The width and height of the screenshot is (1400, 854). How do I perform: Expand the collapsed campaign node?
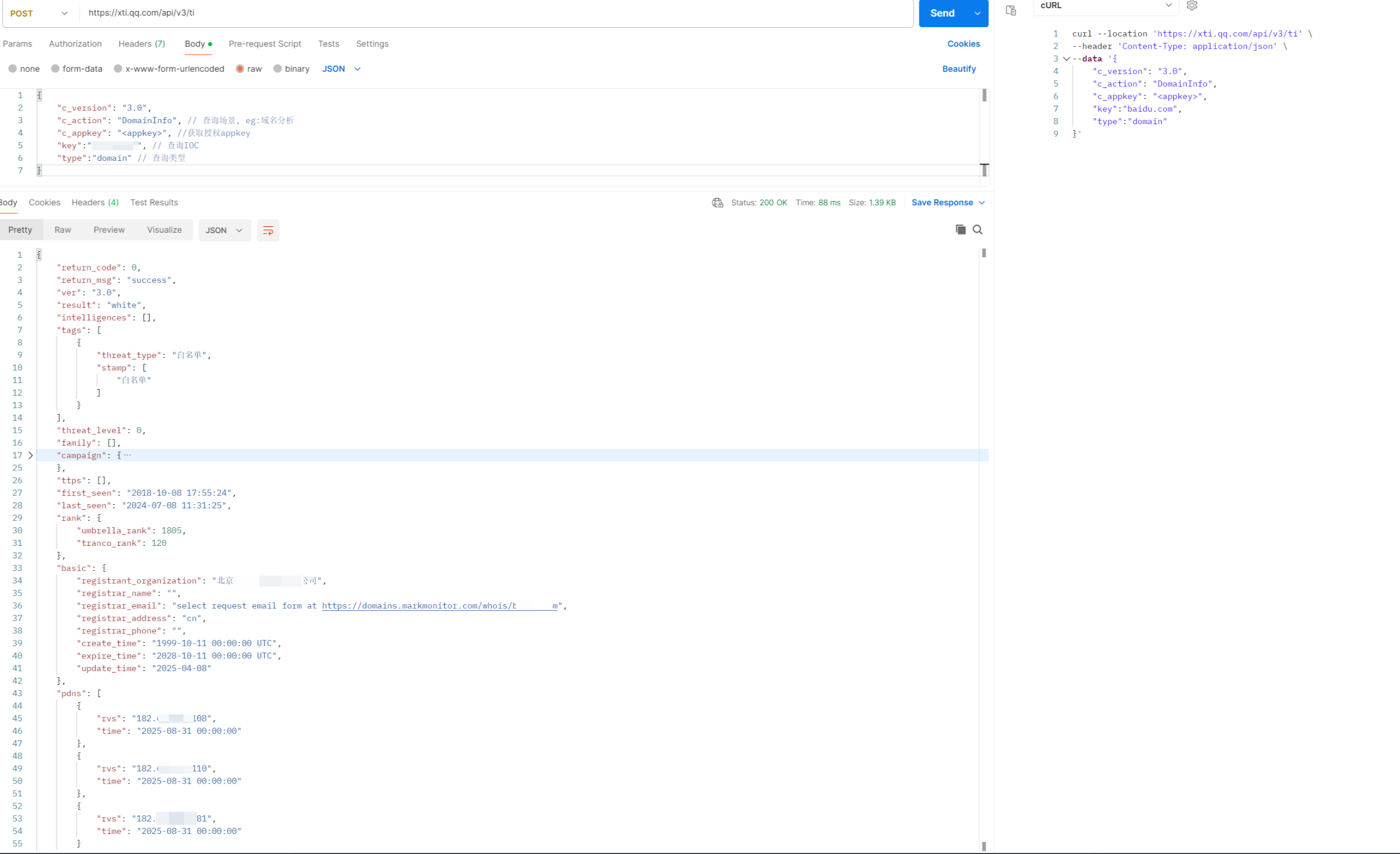(x=31, y=455)
